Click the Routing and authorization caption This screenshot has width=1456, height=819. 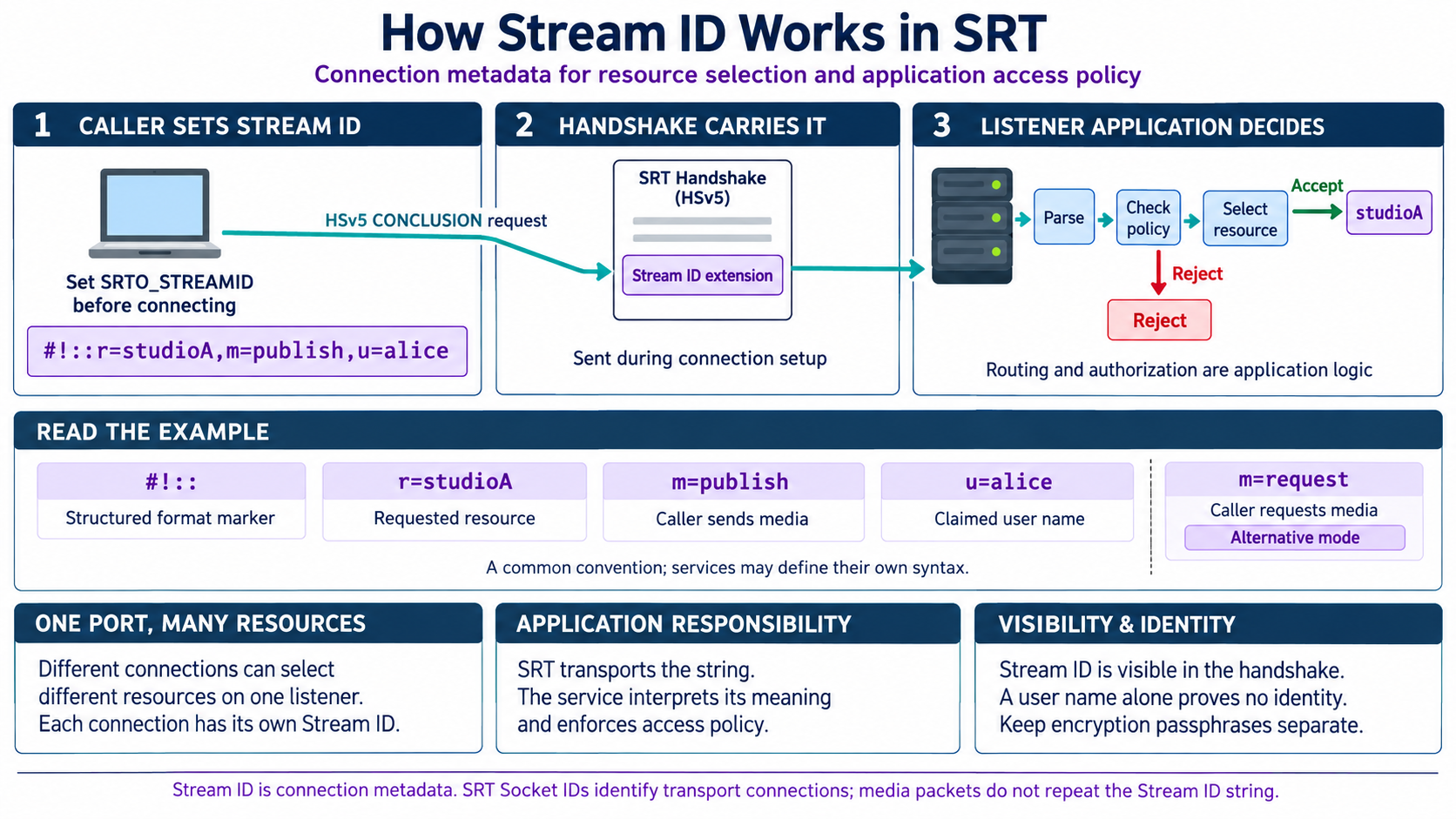[1179, 370]
